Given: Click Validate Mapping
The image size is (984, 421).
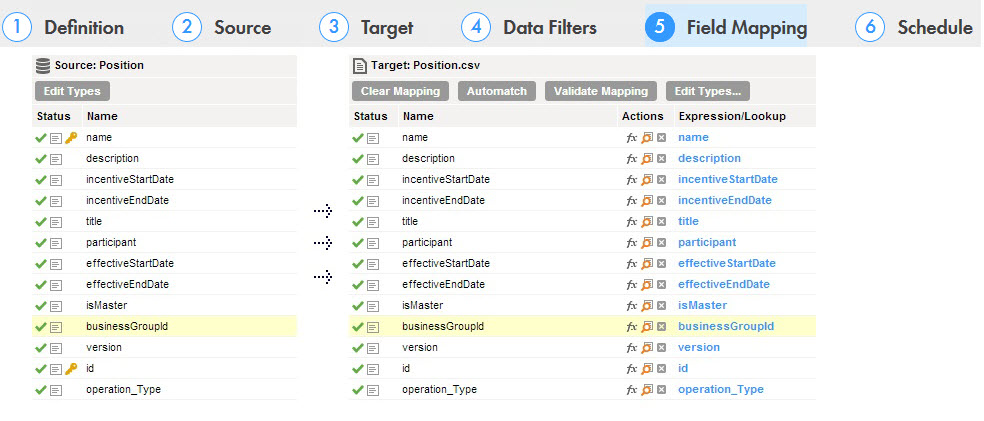Looking at the screenshot, I should tap(601, 91).
